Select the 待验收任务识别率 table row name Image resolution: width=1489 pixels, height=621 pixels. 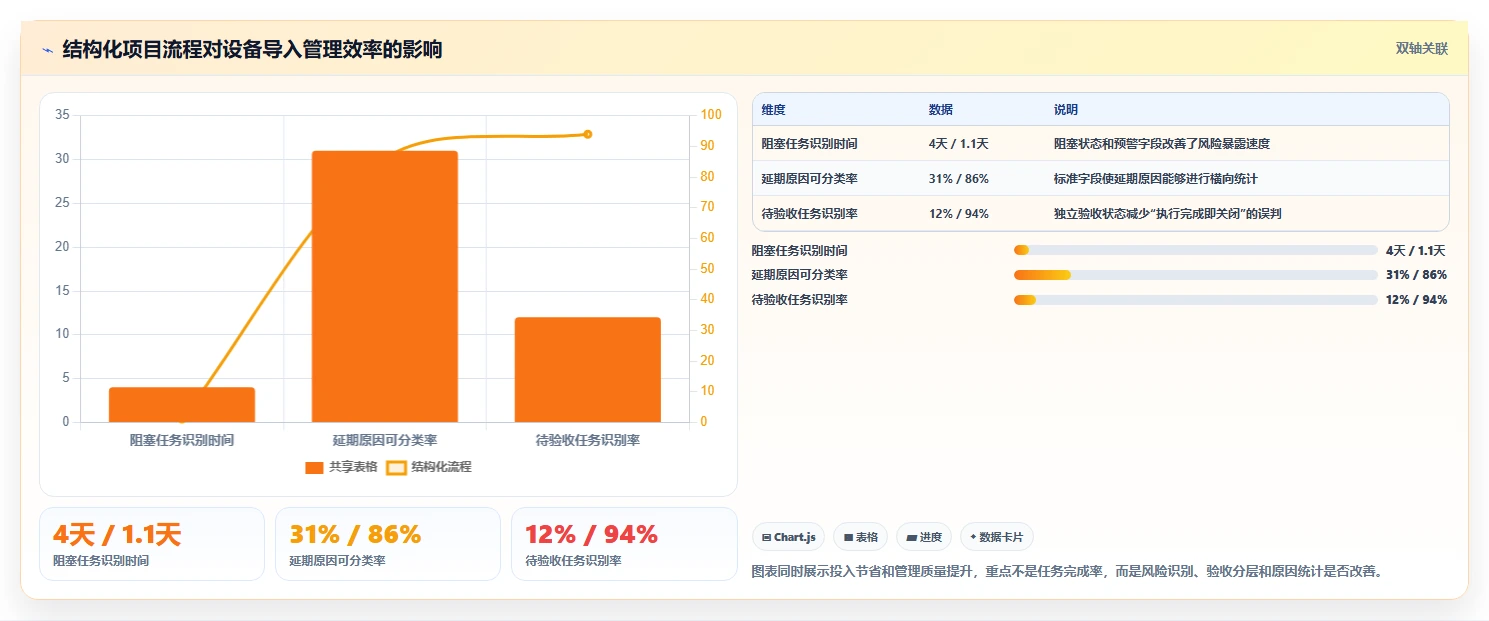[809, 214]
